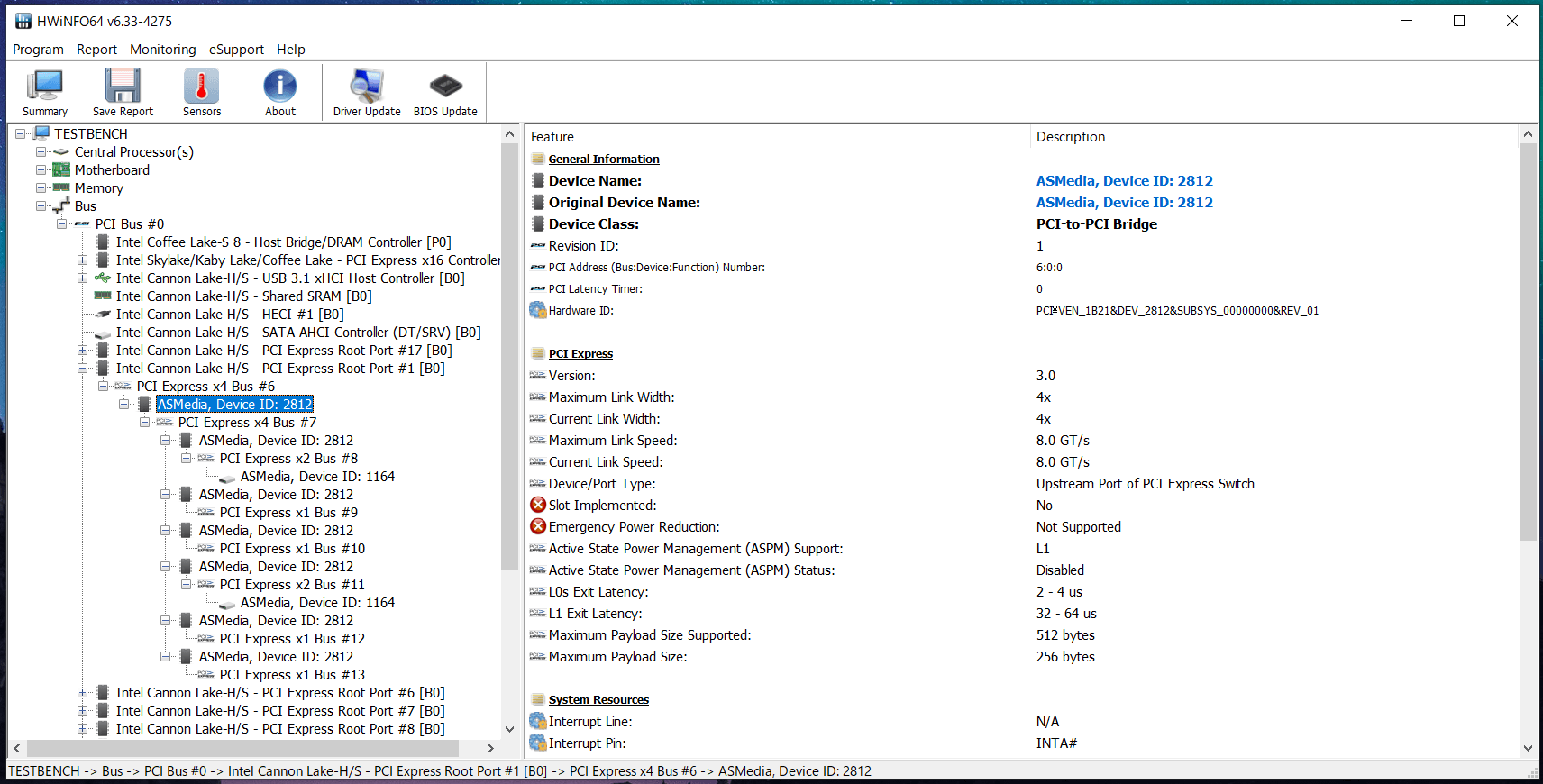Expand the Central Processor(s) node
This screenshot has height=784, width=1543.
point(41,151)
